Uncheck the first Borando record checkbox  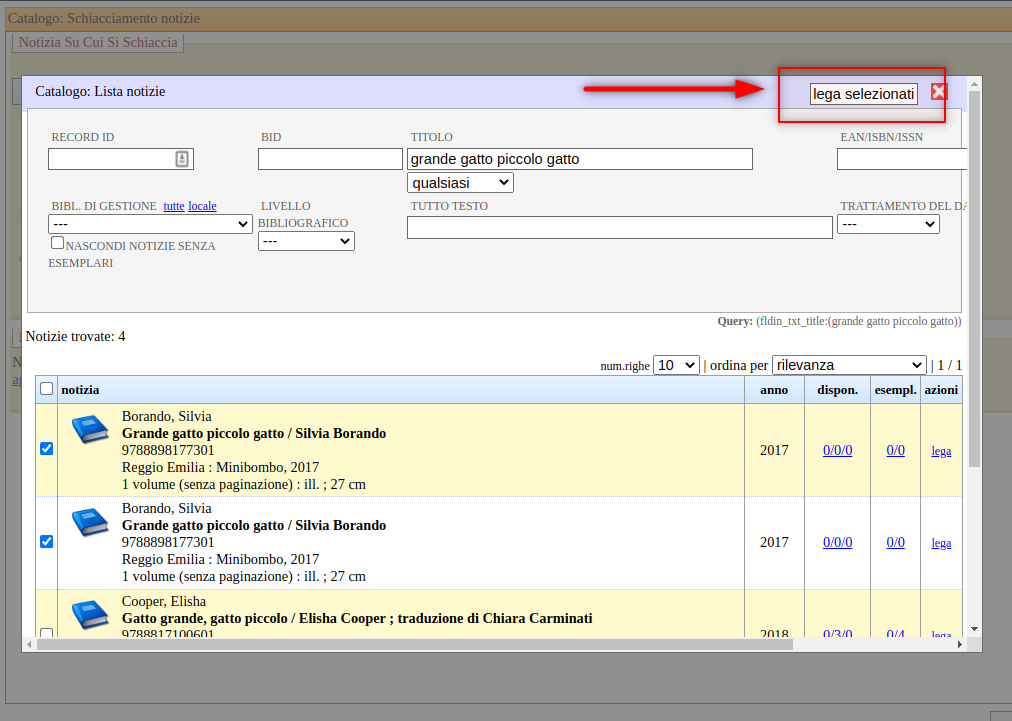pyautogui.click(x=46, y=449)
